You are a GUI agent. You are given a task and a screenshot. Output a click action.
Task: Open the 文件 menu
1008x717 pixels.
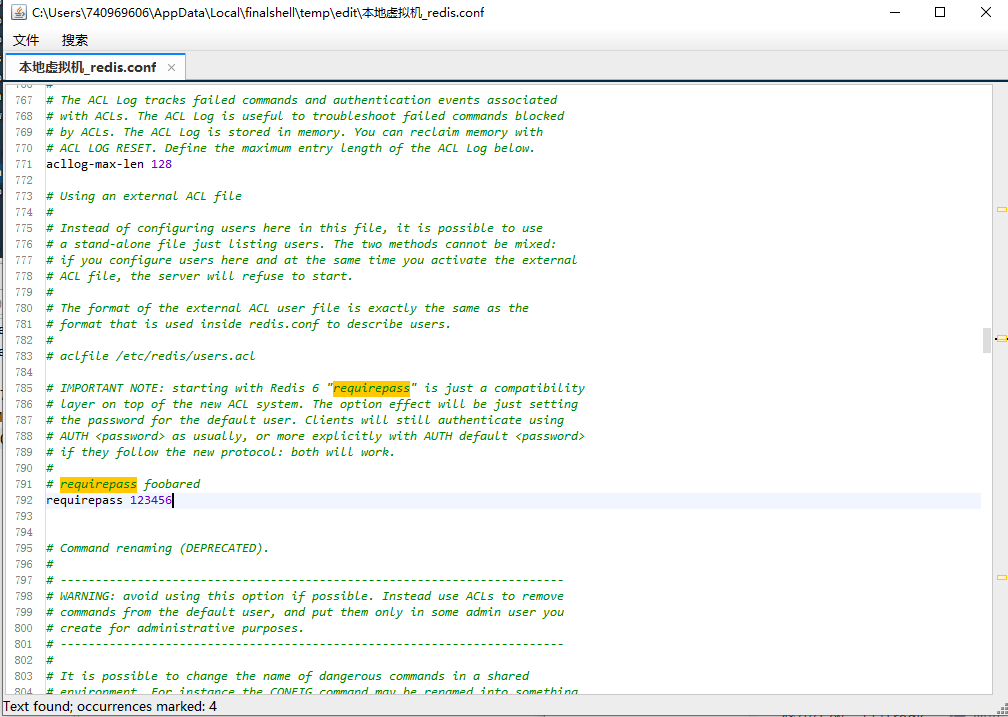pos(26,40)
